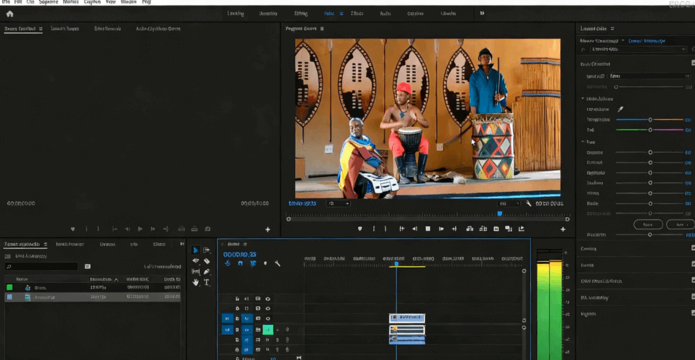Pick white balance with the eyedropper
Viewport: 695px width, 360px height.
click(620, 109)
